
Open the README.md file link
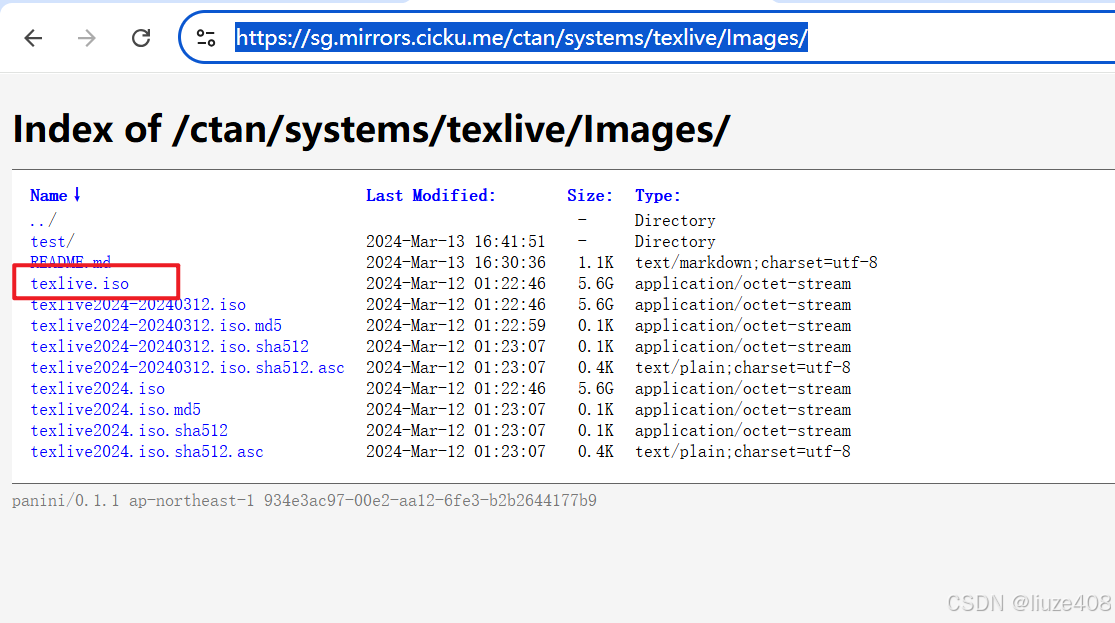coord(70,262)
